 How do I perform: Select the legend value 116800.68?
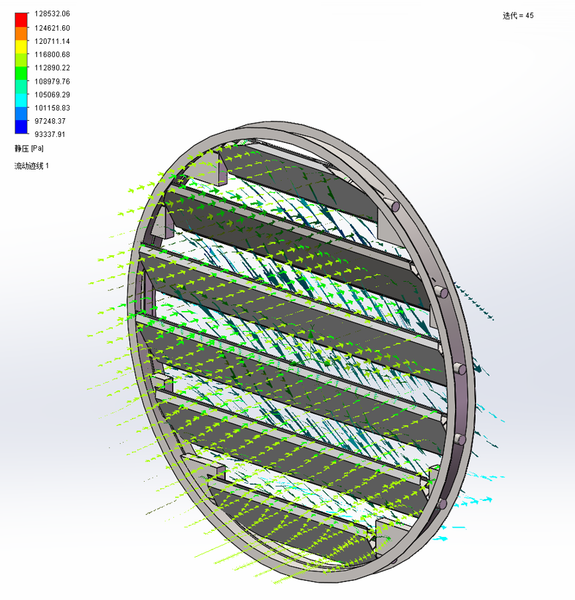point(52,54)
